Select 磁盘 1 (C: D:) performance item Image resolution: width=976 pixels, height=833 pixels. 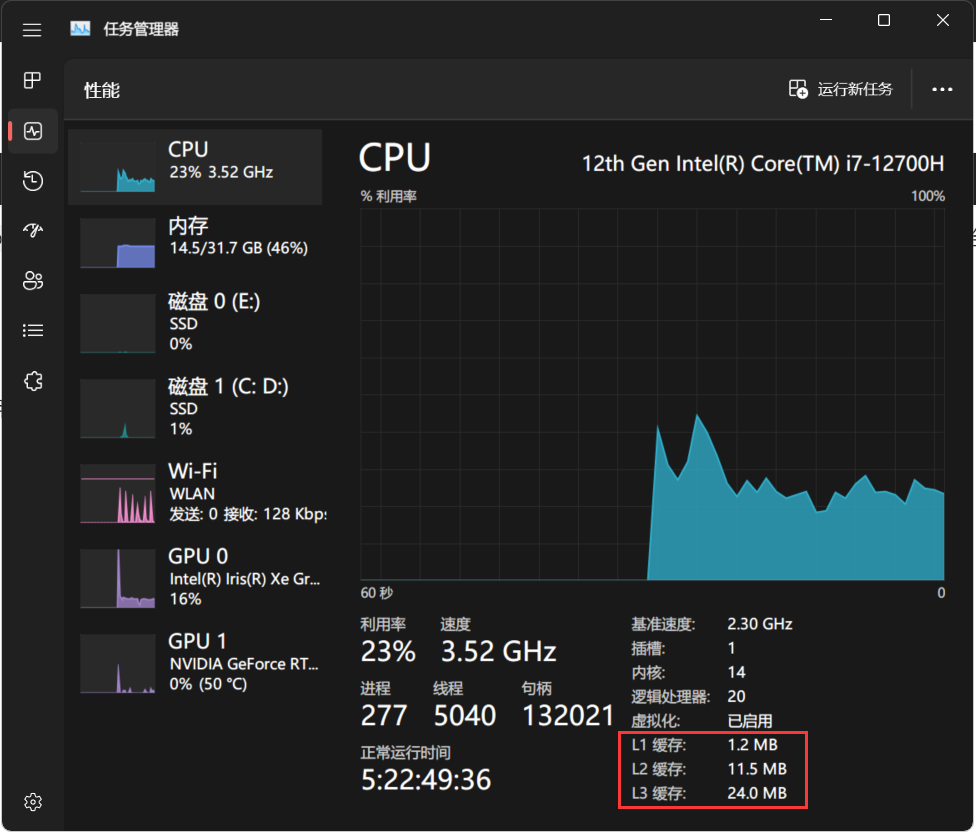(x=195, y=408)
